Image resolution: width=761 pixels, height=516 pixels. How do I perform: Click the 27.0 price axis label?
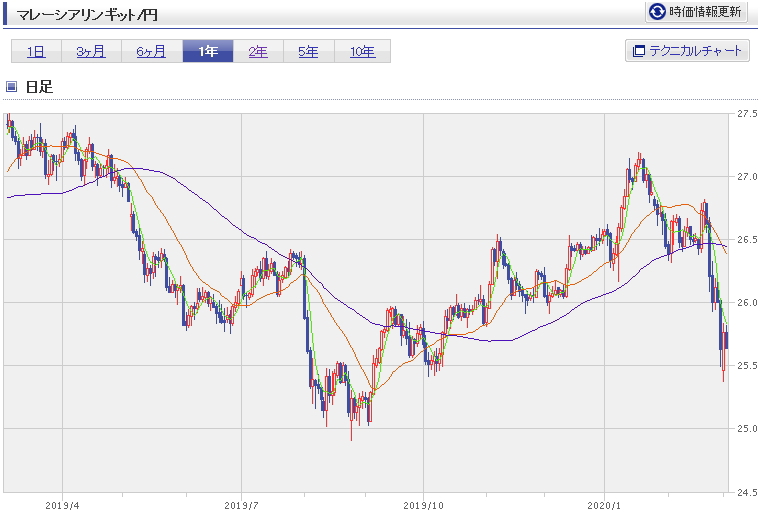747,177
